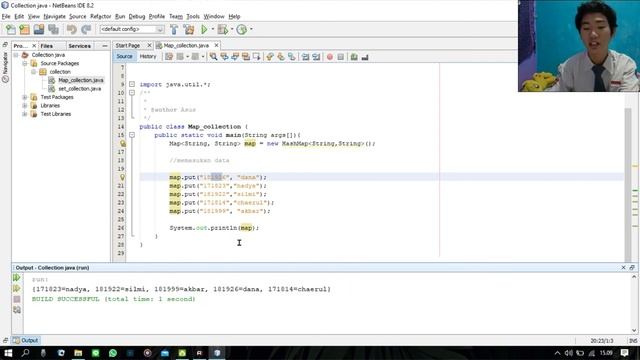Switch to the Start Page tab
This screenshot has width=640, height=360.
(128, 45)
